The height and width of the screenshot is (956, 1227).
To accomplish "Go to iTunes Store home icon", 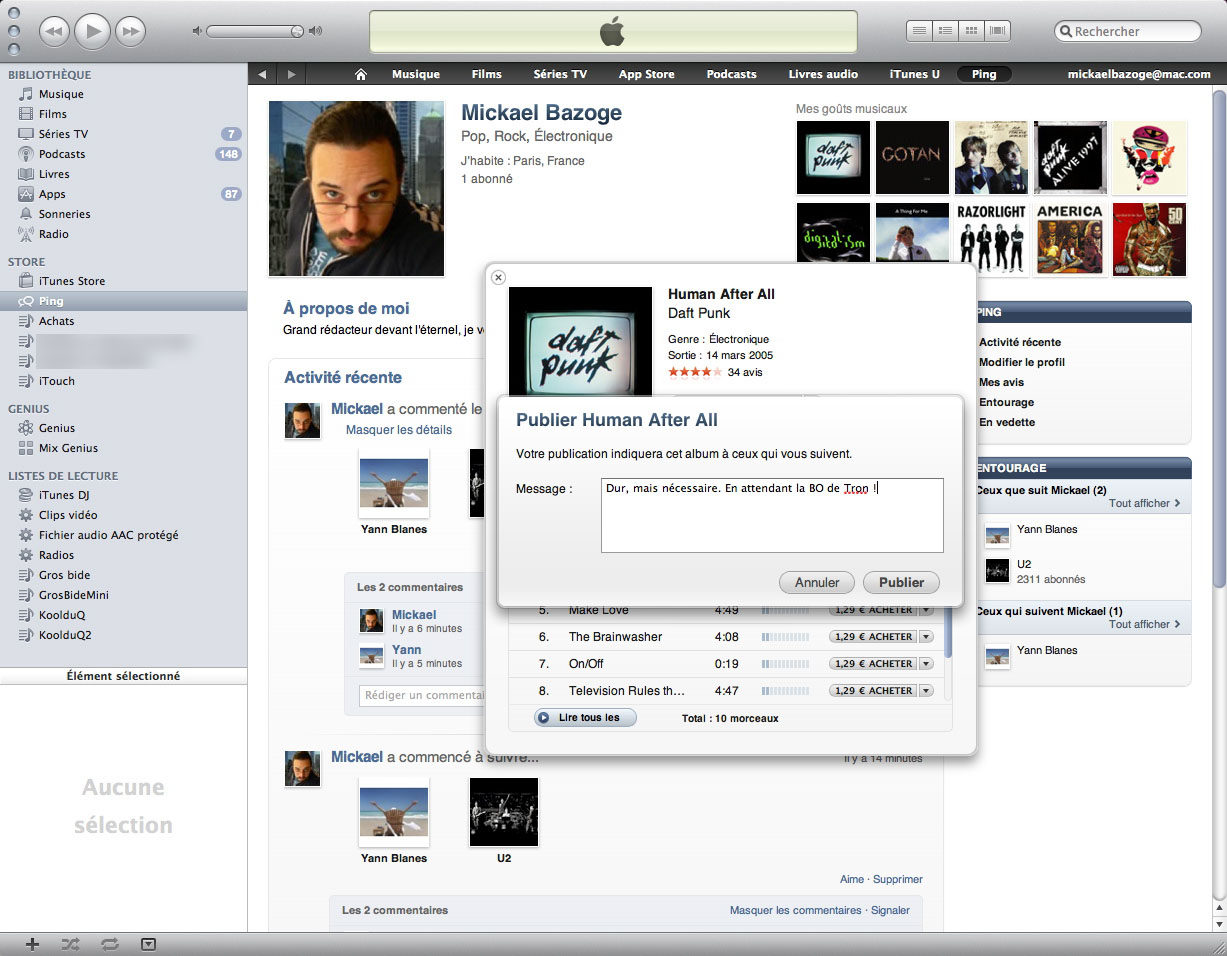I will pyautogui.click(x=361, y=74).
